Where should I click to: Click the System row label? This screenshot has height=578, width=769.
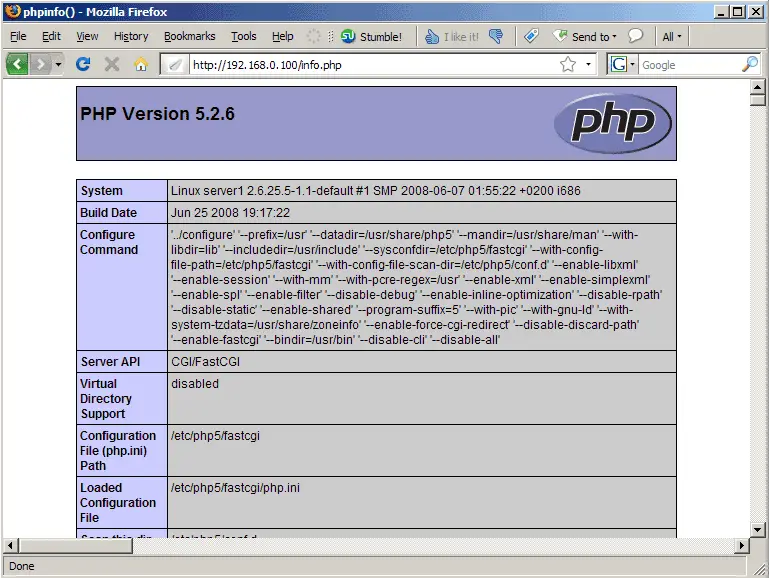coord(102,191)
